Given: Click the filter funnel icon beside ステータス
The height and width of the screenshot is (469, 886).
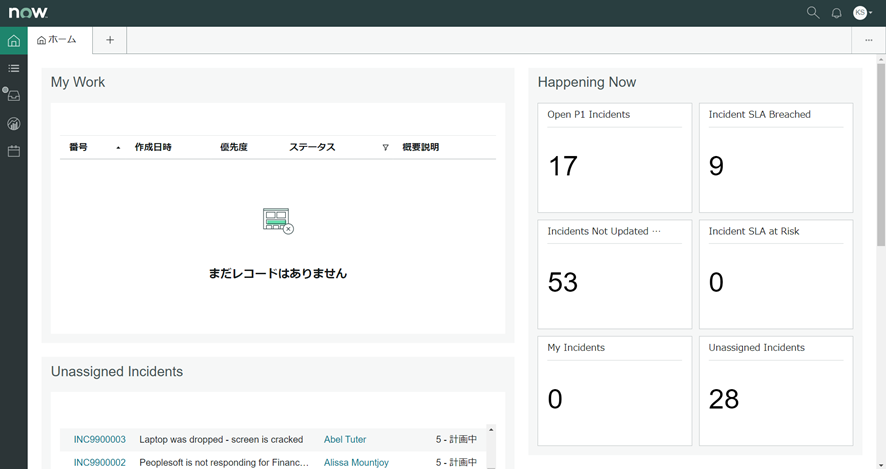Looking at the screenshot, I should click(385, 147).
